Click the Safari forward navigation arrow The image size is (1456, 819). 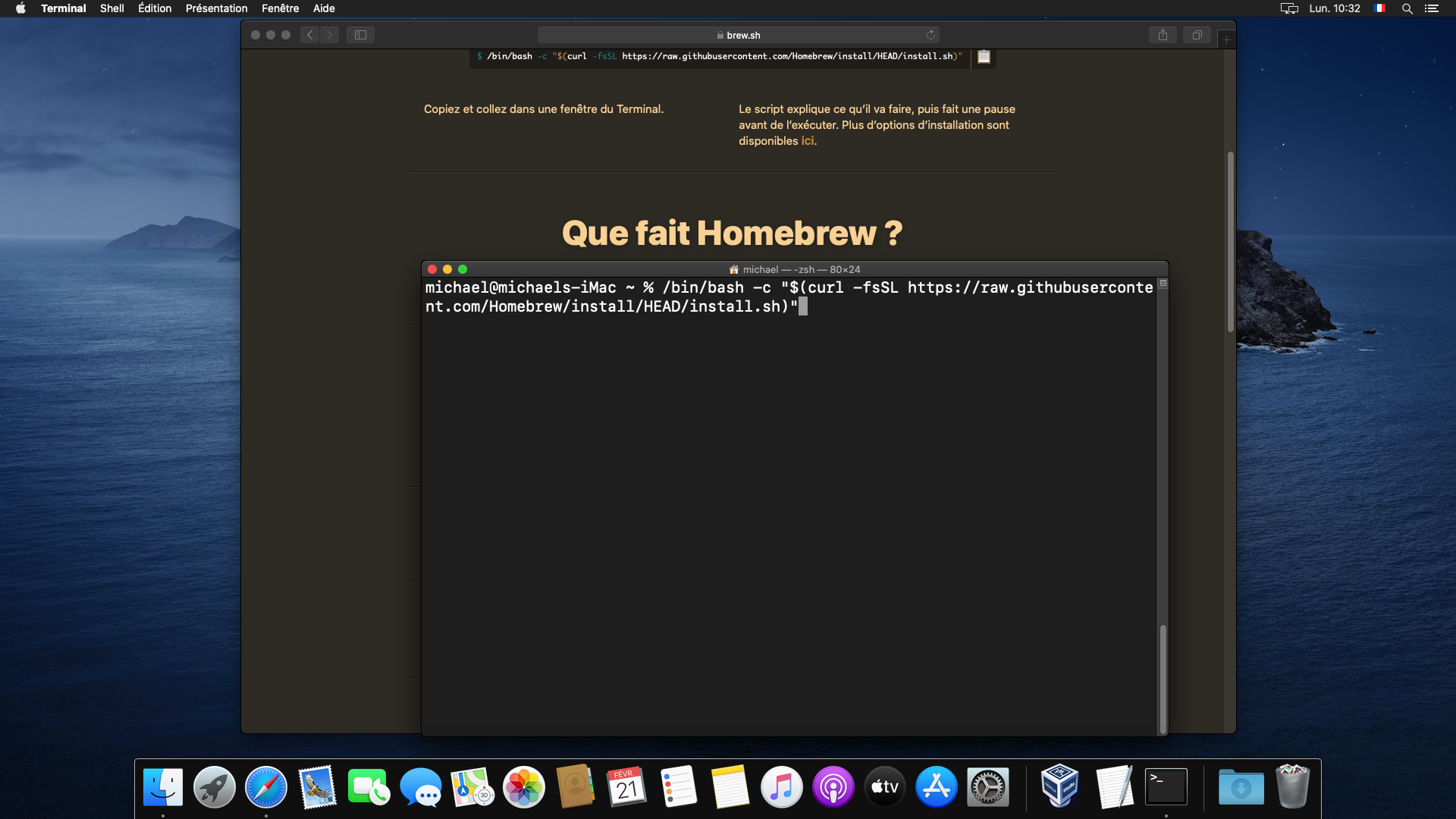pyautogui.click(x=329, y=35)
